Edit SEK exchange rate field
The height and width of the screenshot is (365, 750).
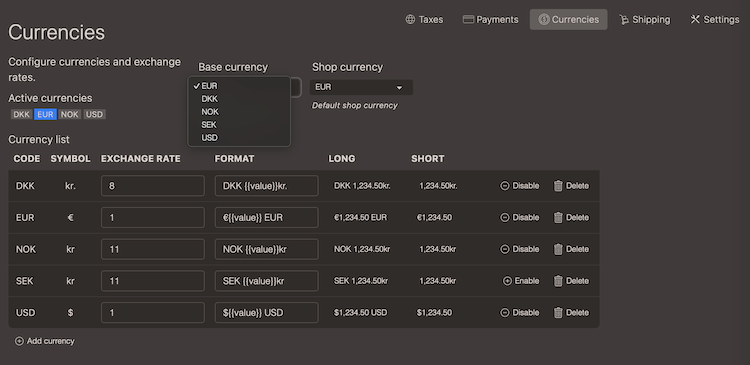coord(153,281)
